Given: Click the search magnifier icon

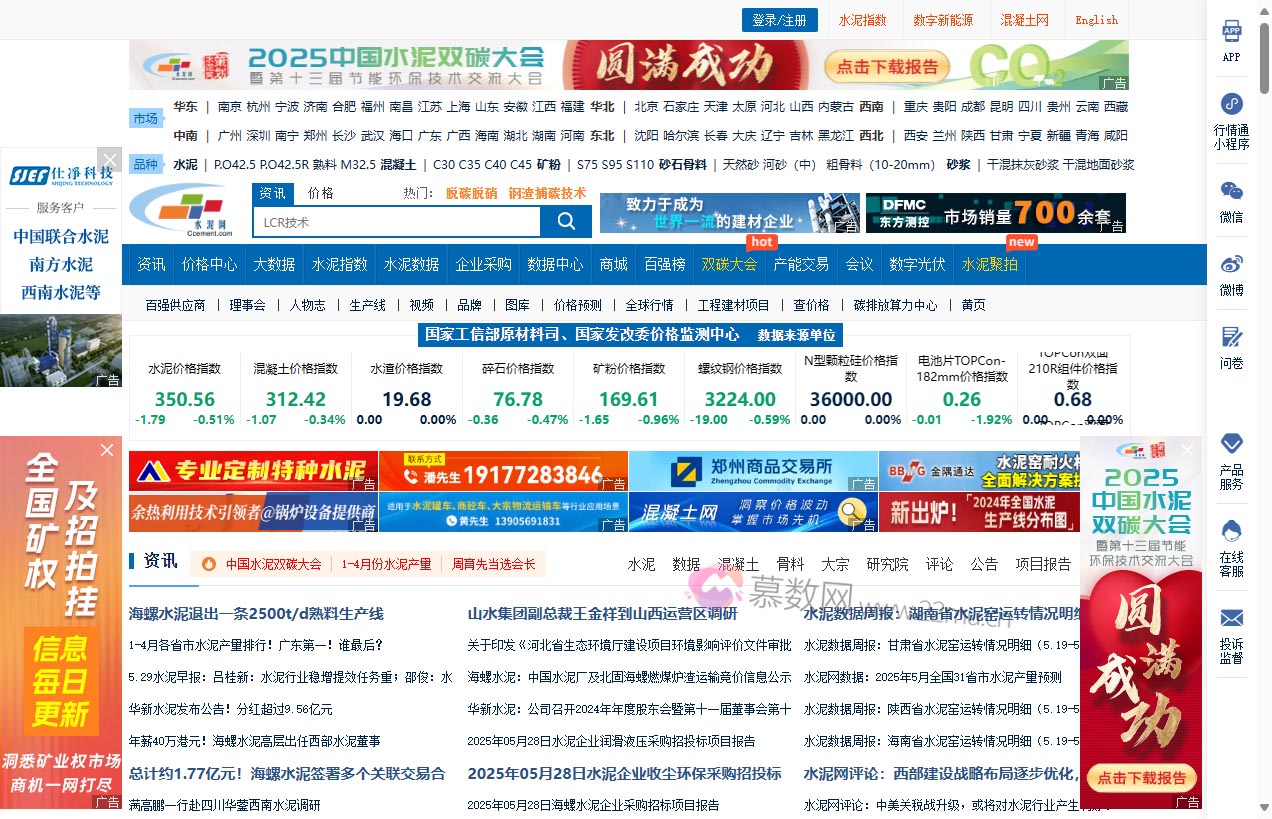Looking at the screenshot, I should pos(566,221).
